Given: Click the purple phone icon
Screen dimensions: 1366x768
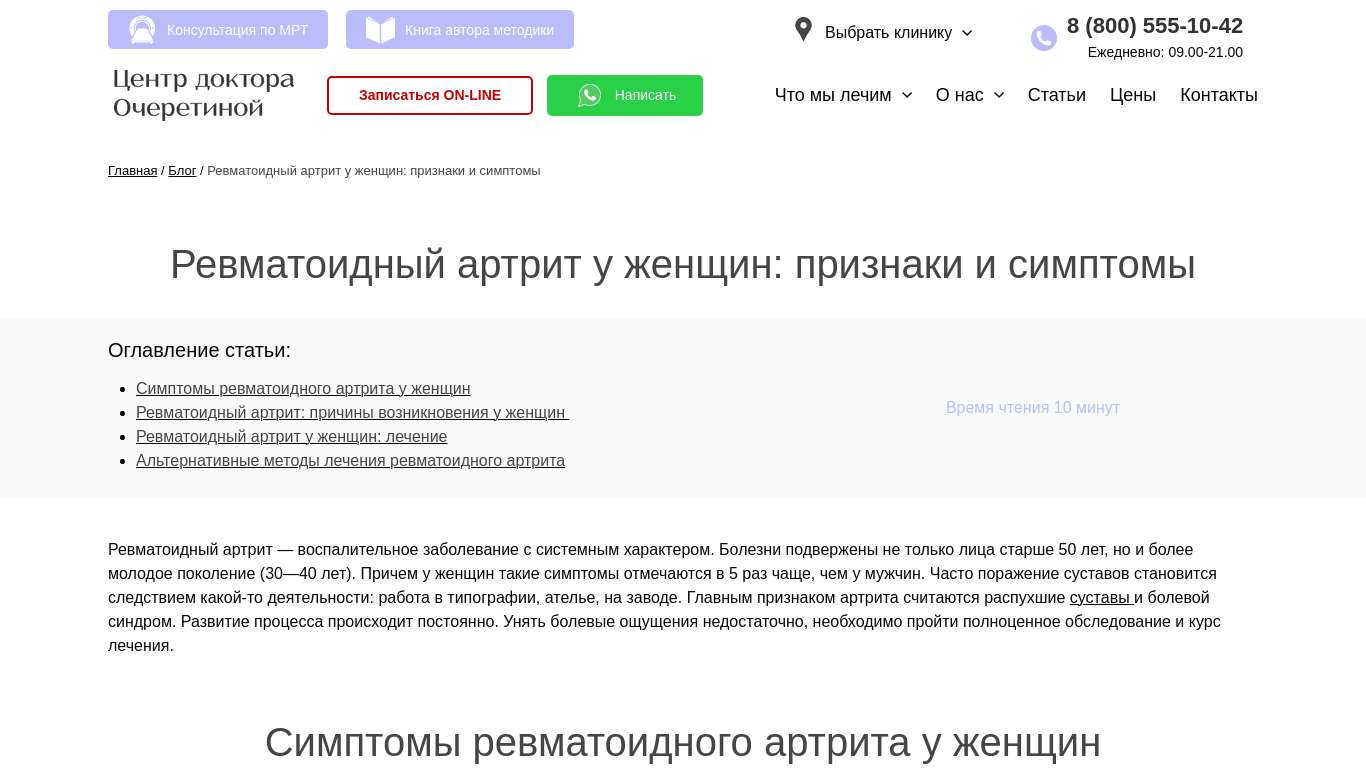Looking at the screenshot, I should coord(1043,38).
